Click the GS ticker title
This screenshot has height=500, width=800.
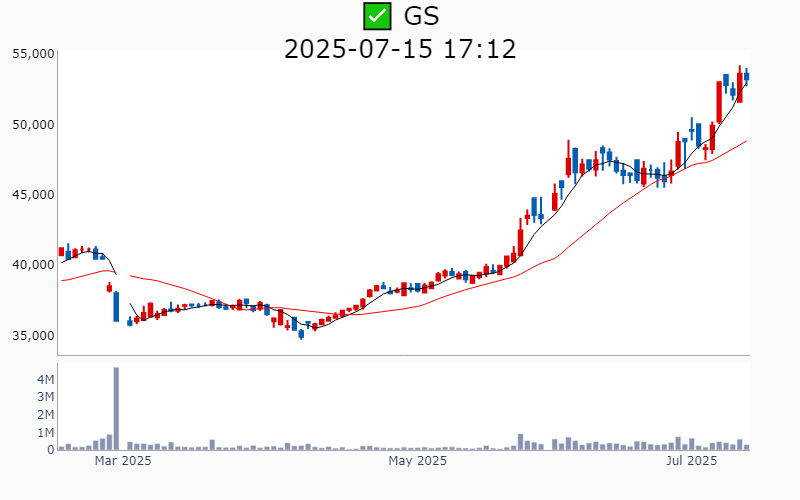click(421, 16)
